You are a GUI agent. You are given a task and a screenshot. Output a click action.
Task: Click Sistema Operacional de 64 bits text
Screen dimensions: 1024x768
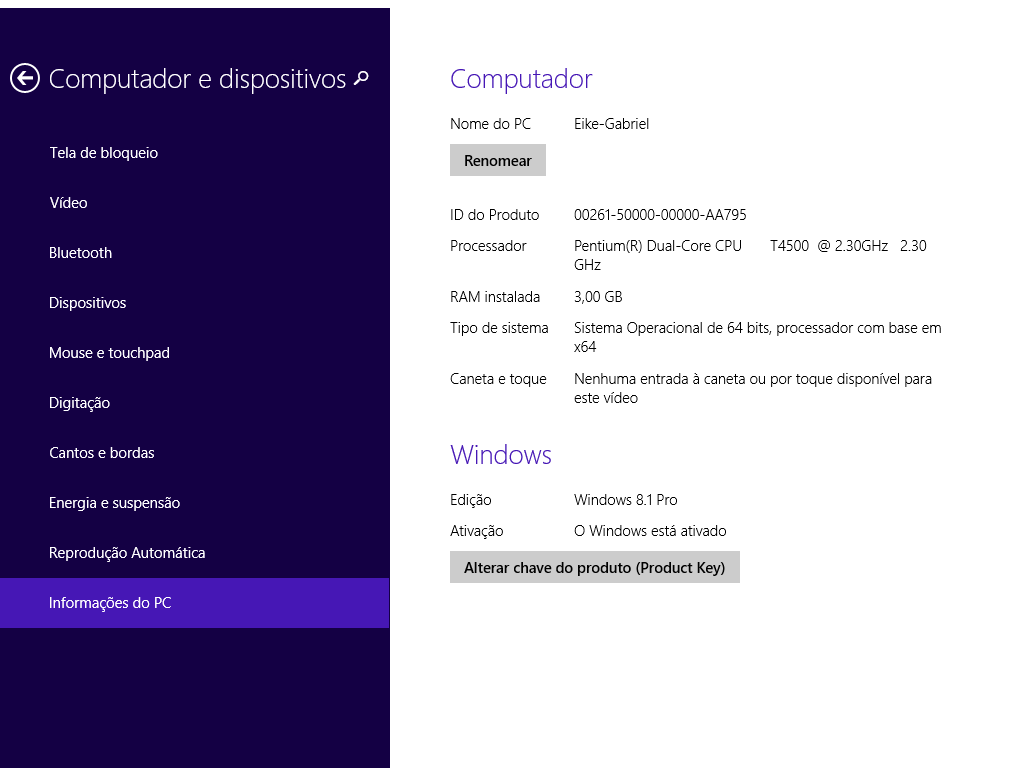tap(758, 337)
